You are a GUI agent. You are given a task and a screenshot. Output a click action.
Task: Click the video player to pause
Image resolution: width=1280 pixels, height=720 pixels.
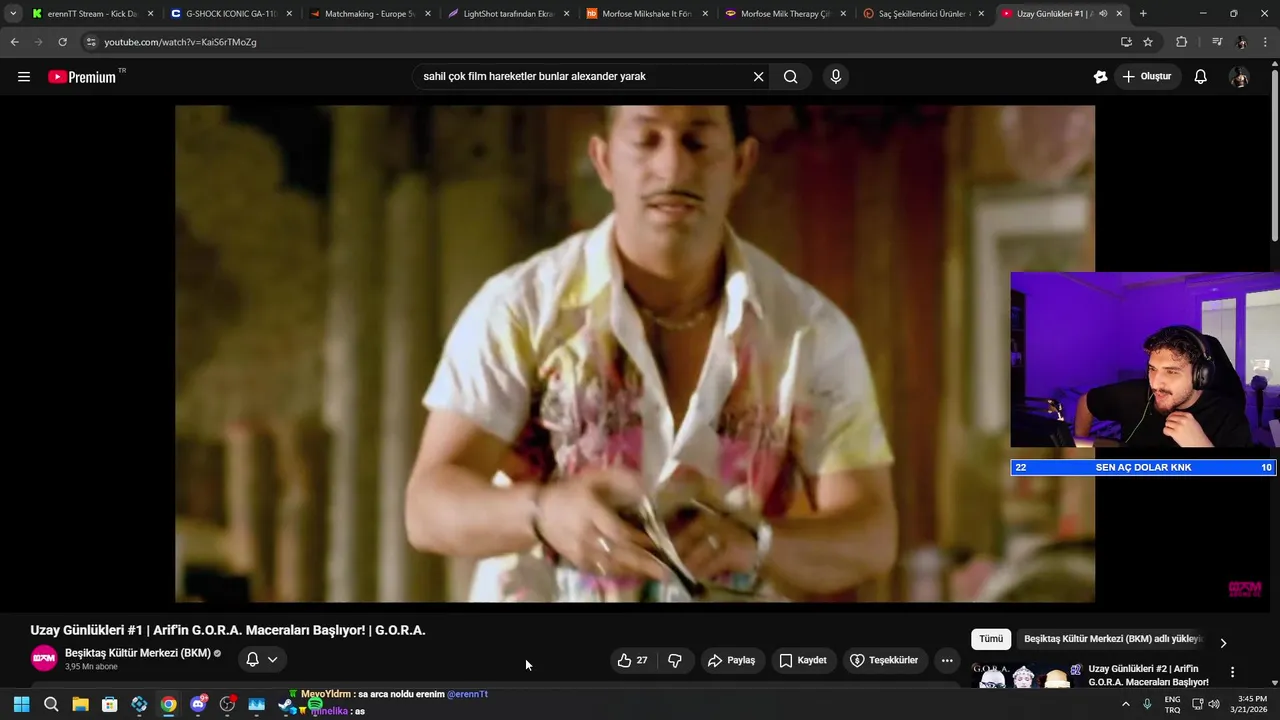click(635, 354)
